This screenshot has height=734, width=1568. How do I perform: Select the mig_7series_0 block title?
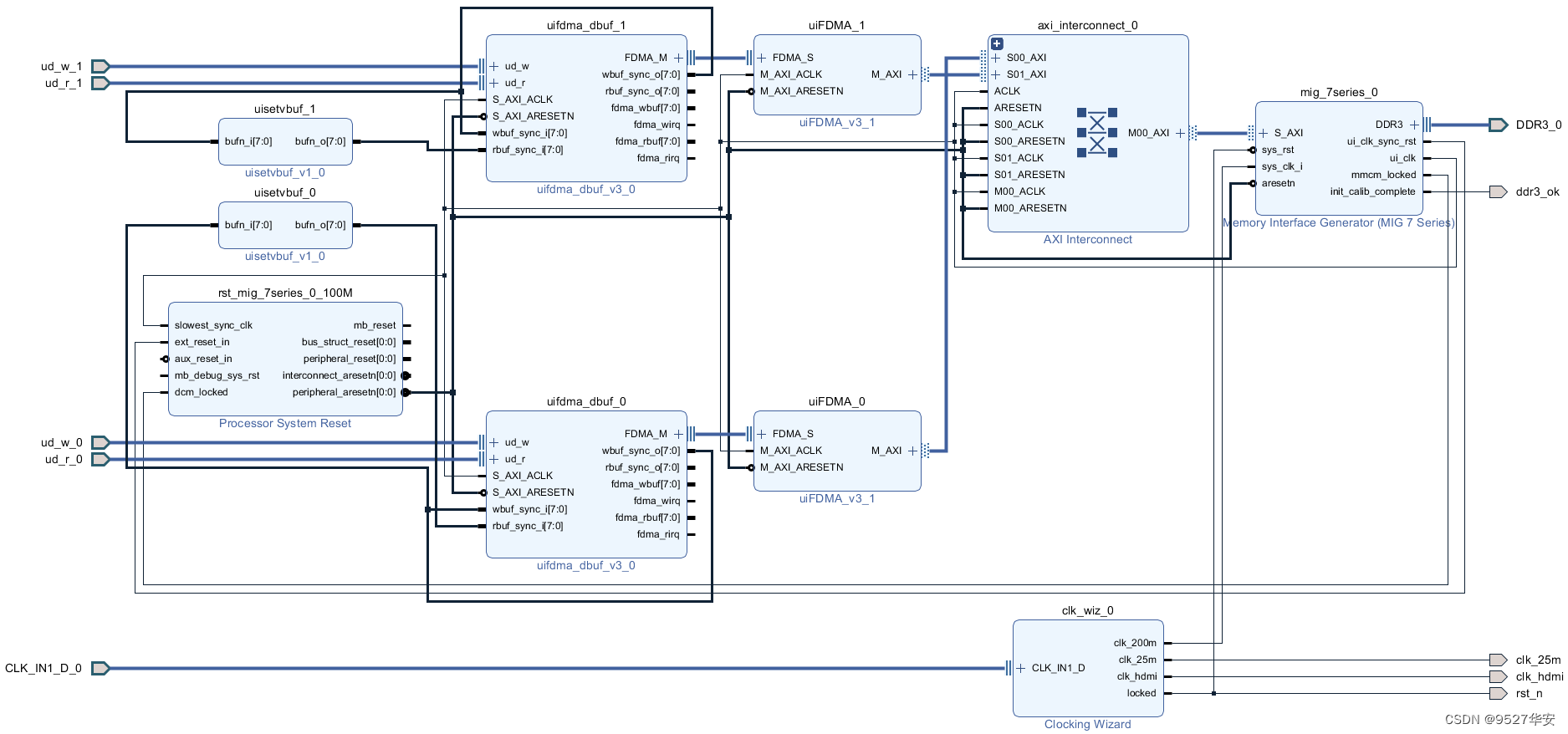pos(1339,92)
